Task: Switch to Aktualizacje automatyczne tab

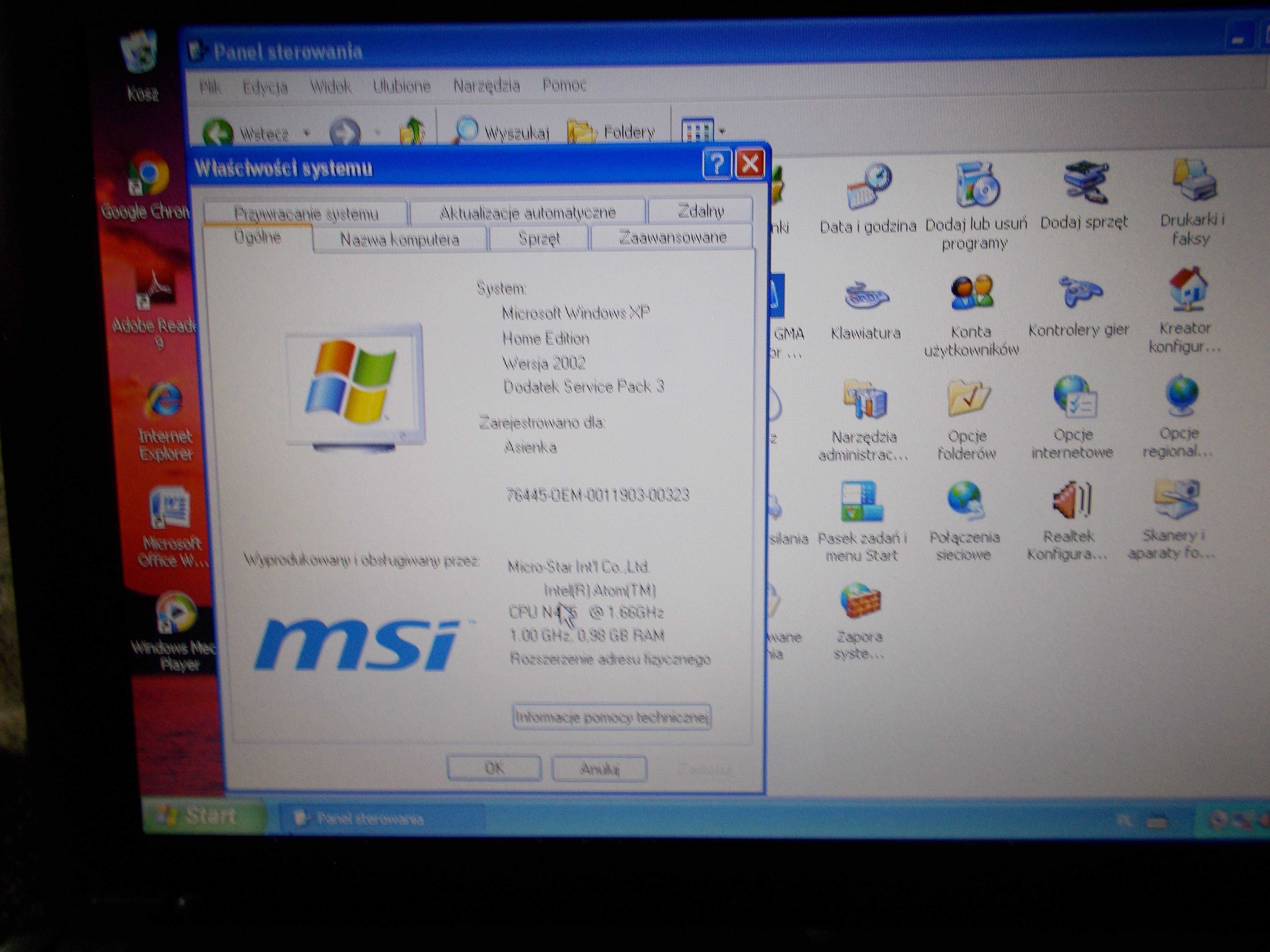Action: click(x=528, y=213)
